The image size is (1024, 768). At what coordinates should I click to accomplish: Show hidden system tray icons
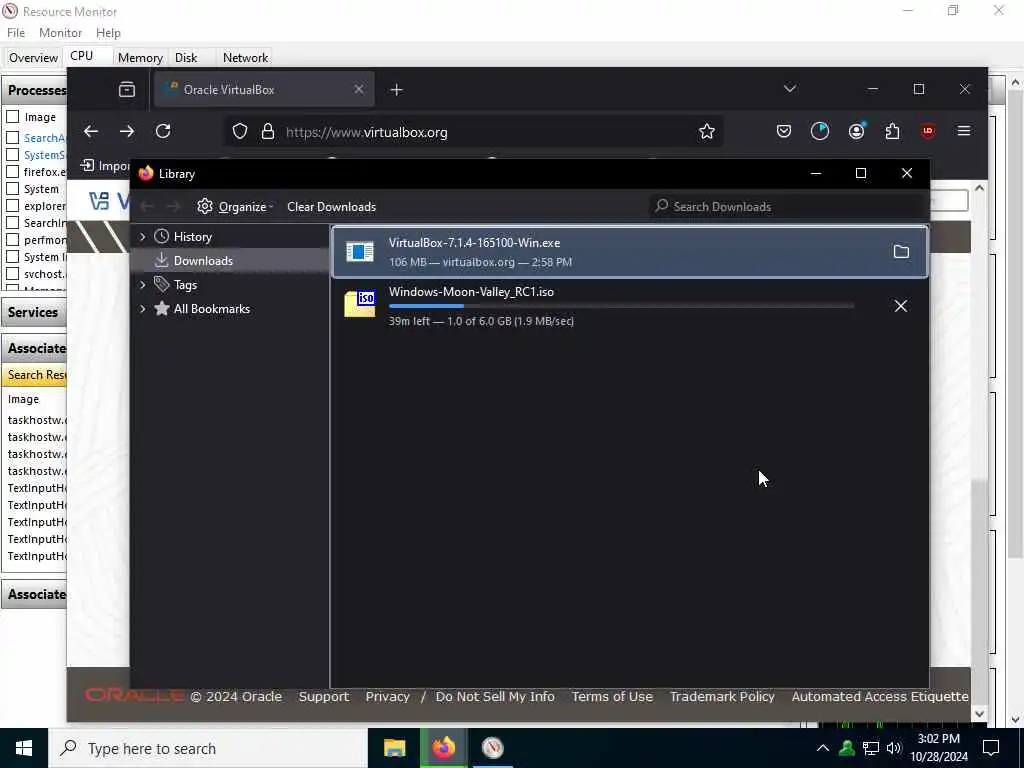click(823, 748)
